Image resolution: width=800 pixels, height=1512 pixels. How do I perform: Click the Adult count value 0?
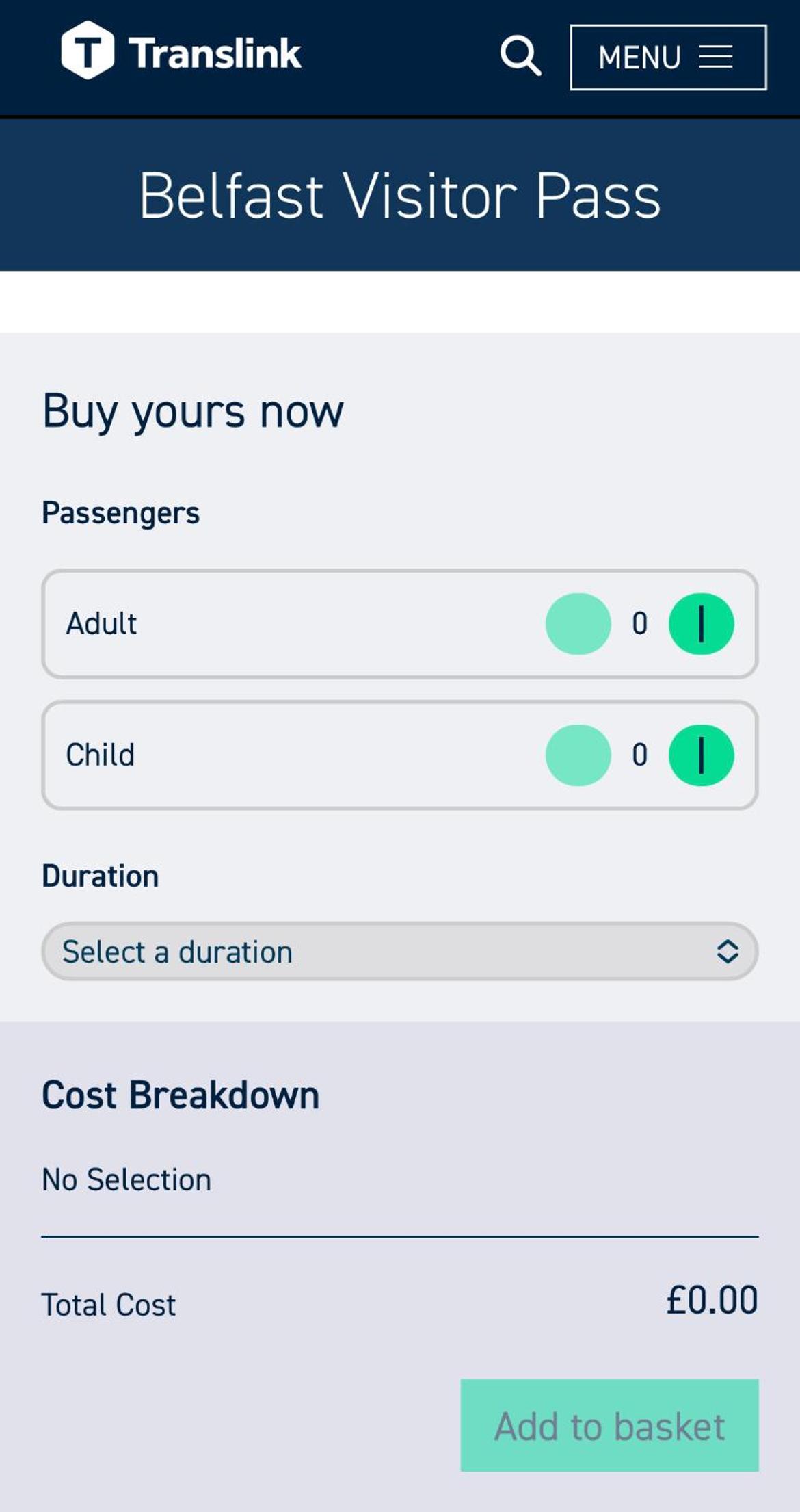coord(639,624)
